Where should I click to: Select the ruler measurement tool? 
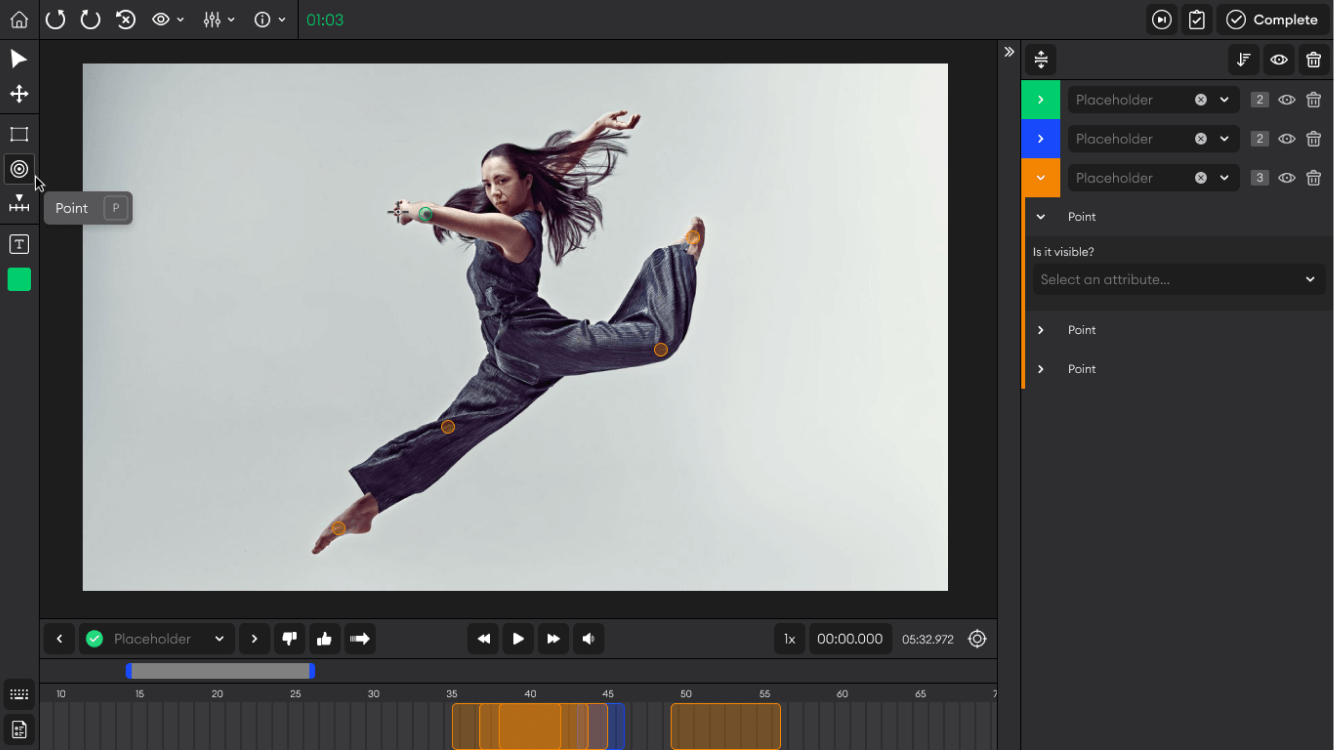(19, 204)
